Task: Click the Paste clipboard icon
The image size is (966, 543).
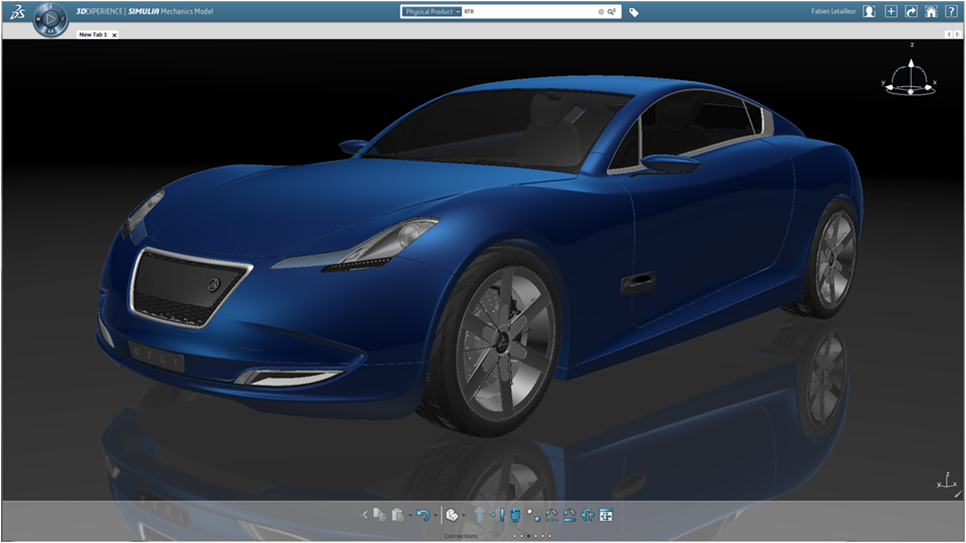Action: tap(397, 514)
